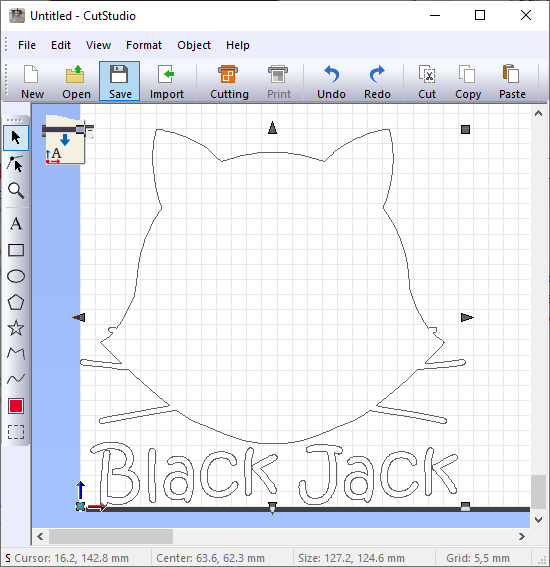Click the Grid value in status bar
The height and width of the screenshot is (567, 550).
coord(478,558)
